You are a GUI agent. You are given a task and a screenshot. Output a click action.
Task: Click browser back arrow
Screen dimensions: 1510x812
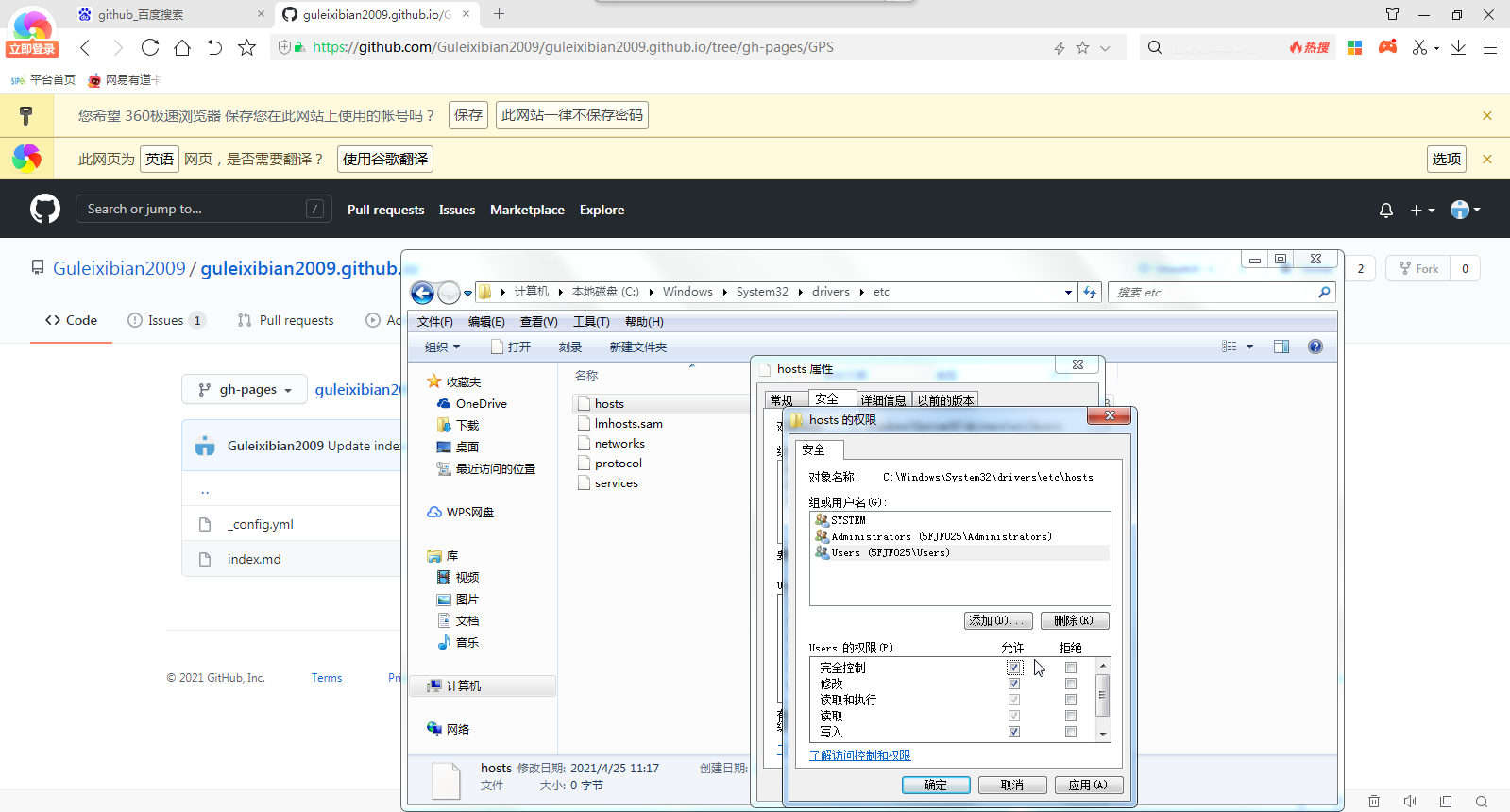tap(85, 47)
